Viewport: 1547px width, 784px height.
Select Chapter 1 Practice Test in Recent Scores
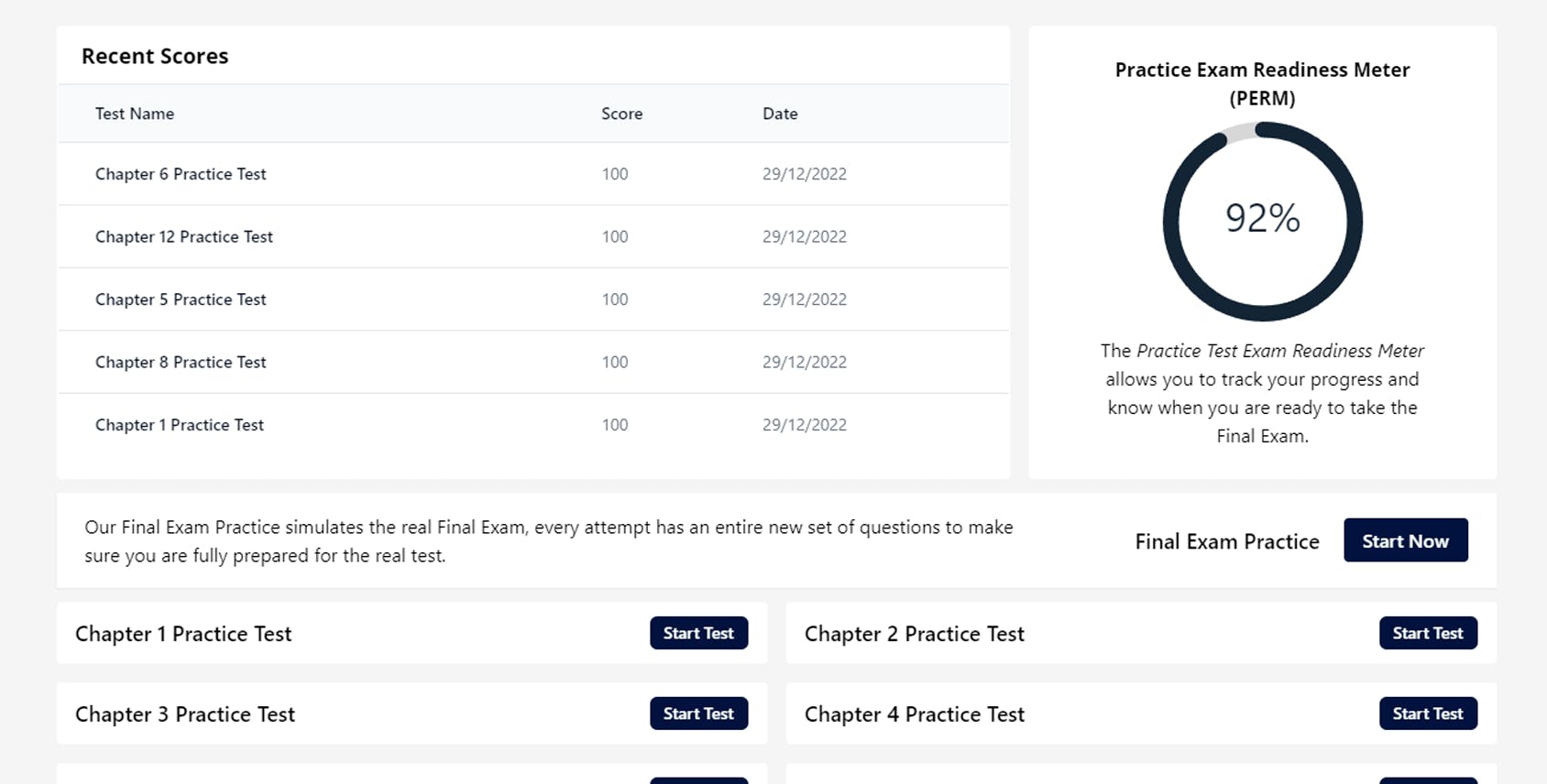[180, 425]
